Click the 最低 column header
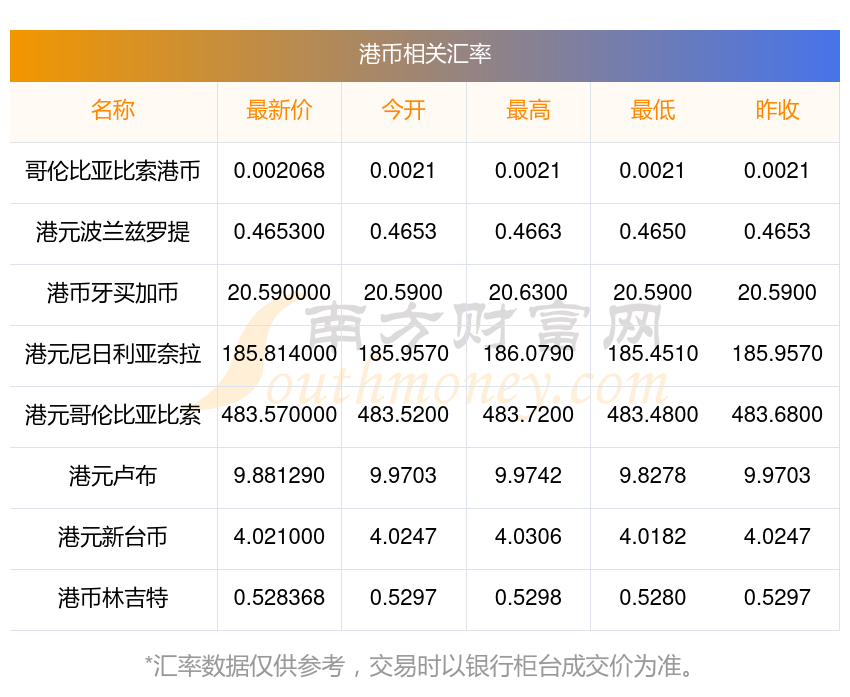 652,111
